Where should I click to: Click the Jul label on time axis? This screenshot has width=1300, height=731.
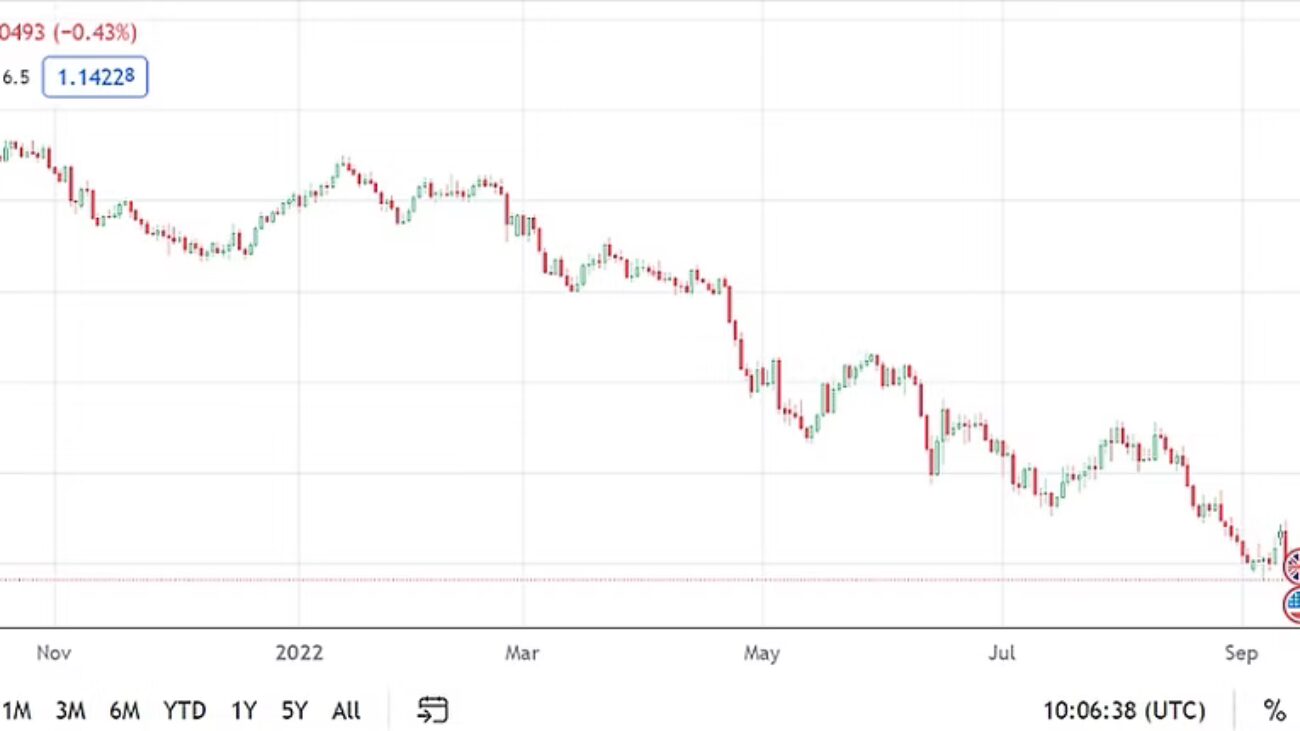(1001, 653)
